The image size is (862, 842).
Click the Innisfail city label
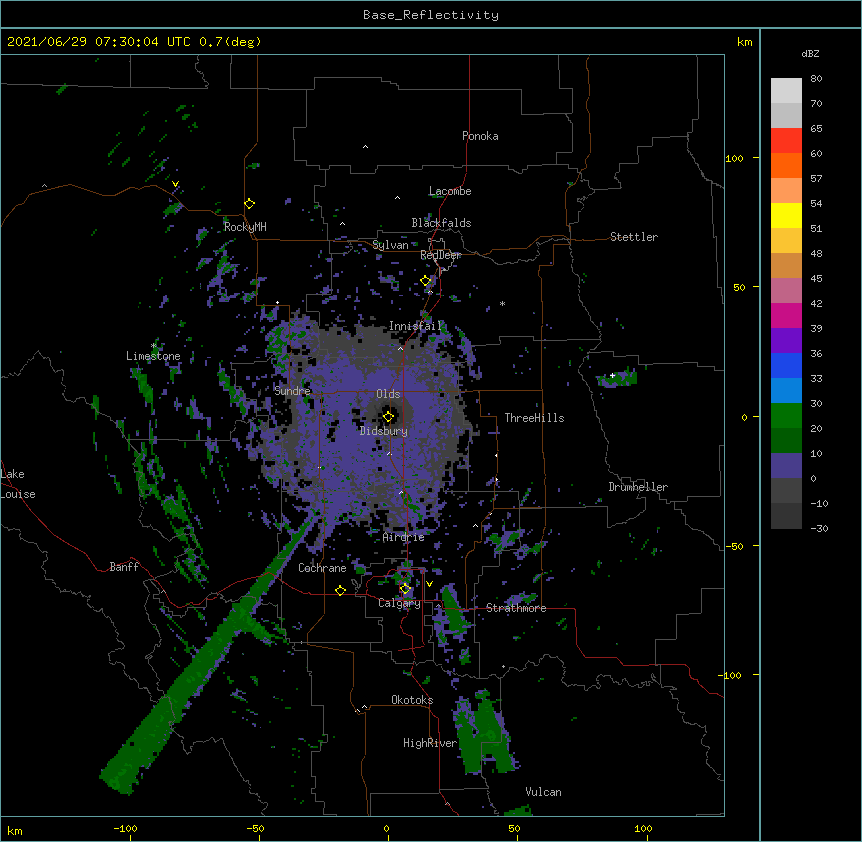click(x=415, y=326)
